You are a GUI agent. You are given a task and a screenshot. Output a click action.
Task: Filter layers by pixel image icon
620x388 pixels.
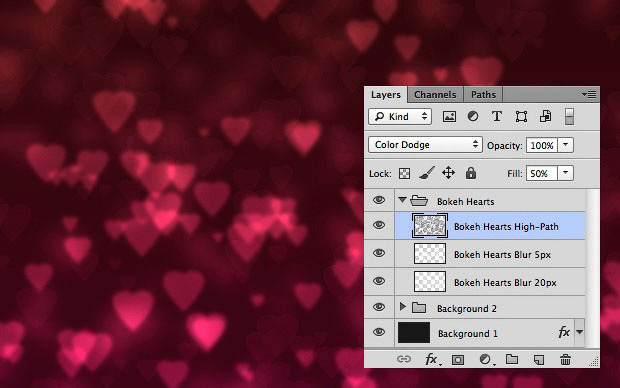tap(449, 117)
